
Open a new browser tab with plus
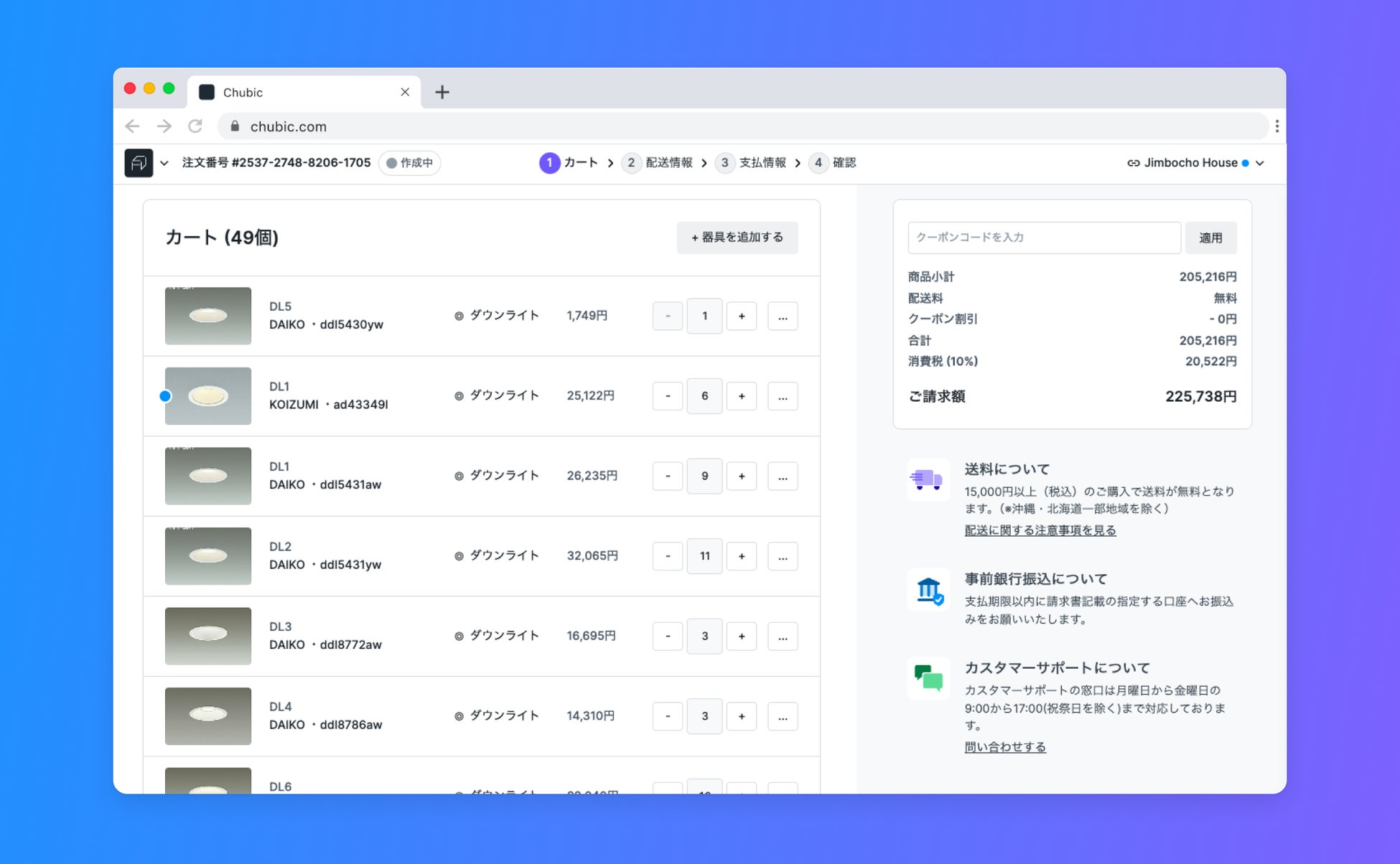442,92
